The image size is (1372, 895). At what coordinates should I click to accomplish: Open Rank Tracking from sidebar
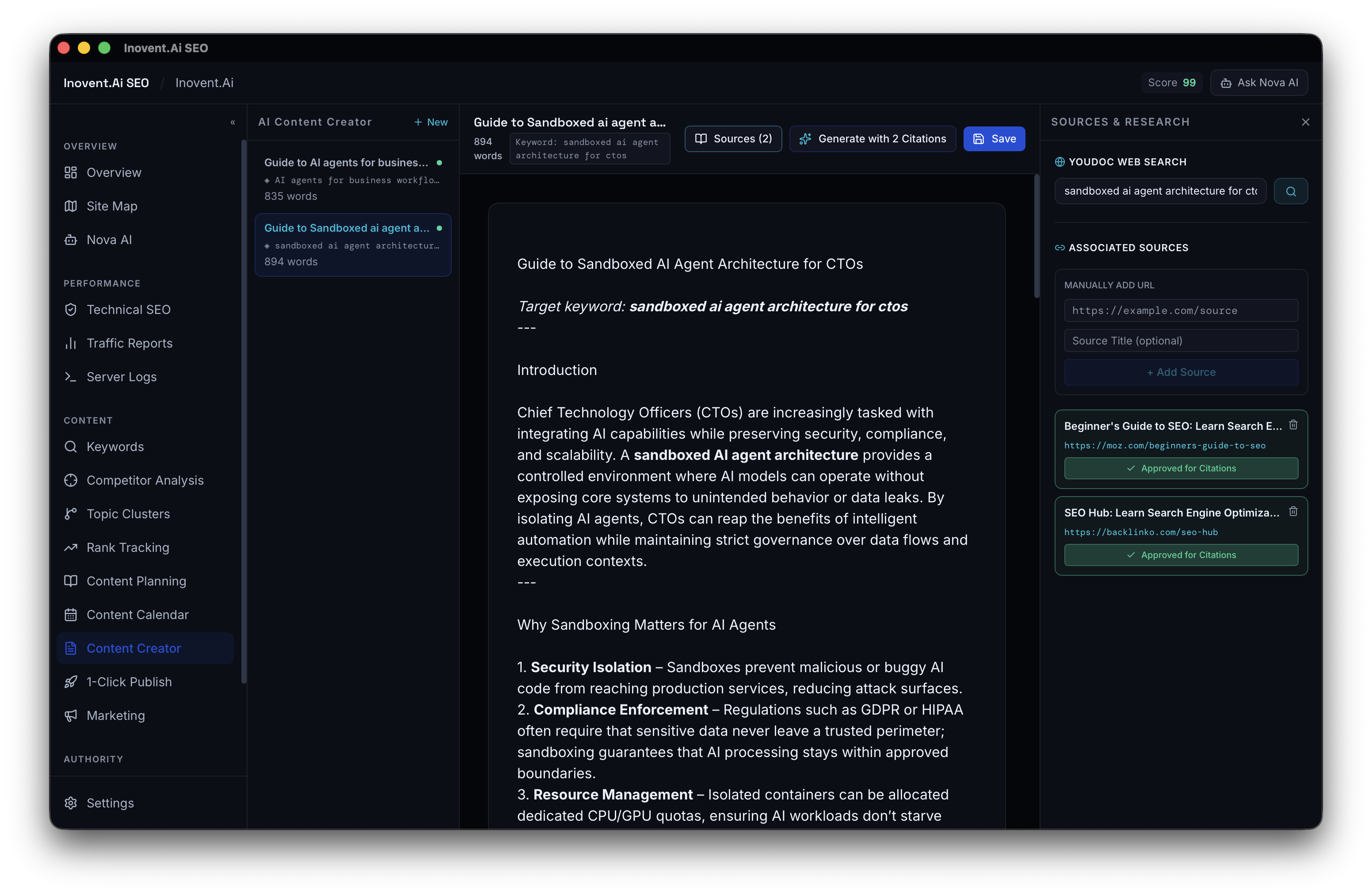coord(145,547)
